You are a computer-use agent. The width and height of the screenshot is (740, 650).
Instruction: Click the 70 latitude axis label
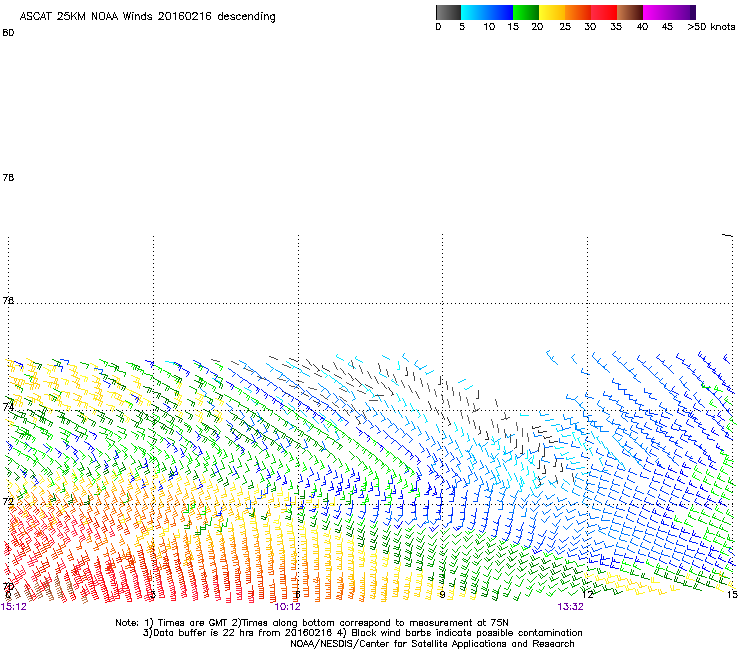coord(8,587)
